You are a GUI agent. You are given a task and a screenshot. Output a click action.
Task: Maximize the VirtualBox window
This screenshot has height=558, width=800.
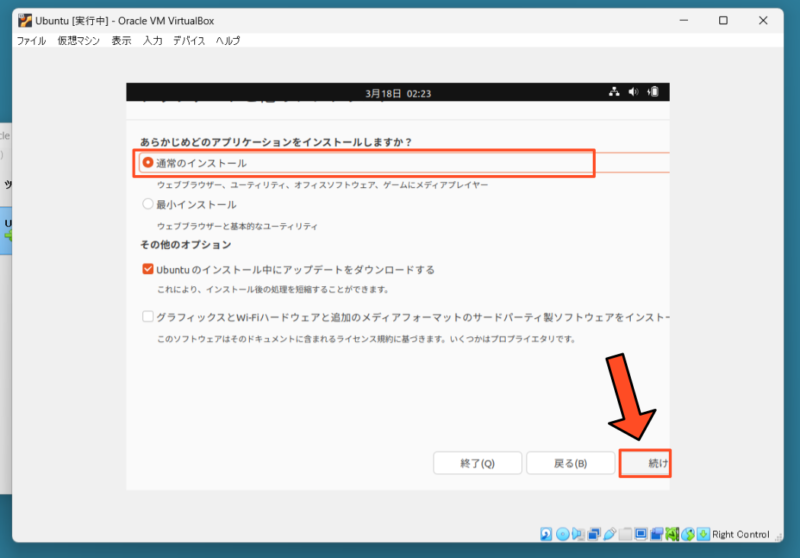[723, 20]
